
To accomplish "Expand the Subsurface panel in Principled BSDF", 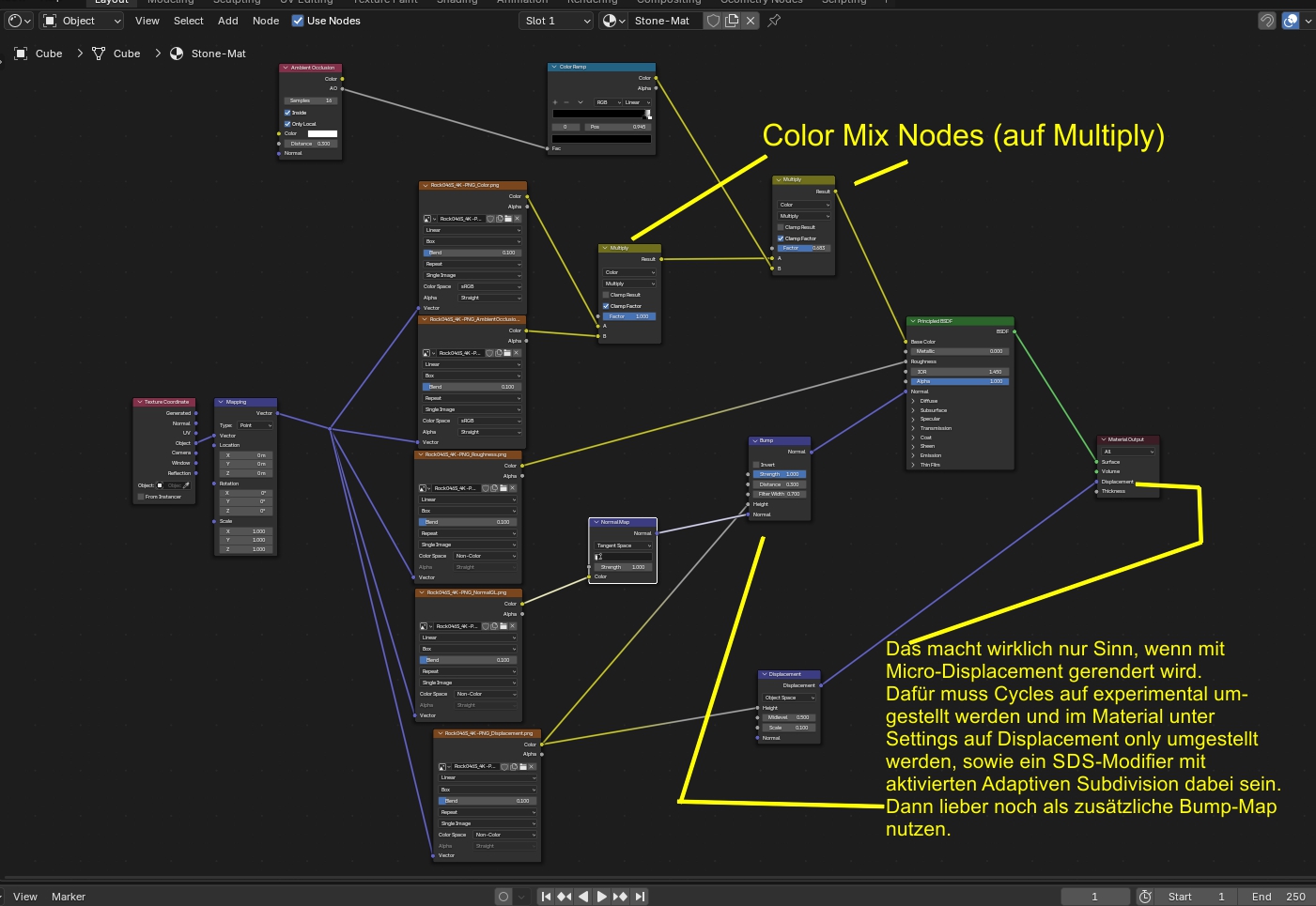I will tap(912, 410).
